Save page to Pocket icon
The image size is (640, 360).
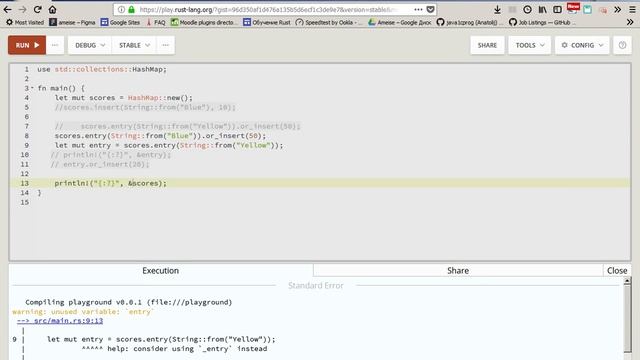tap(431, 9)
